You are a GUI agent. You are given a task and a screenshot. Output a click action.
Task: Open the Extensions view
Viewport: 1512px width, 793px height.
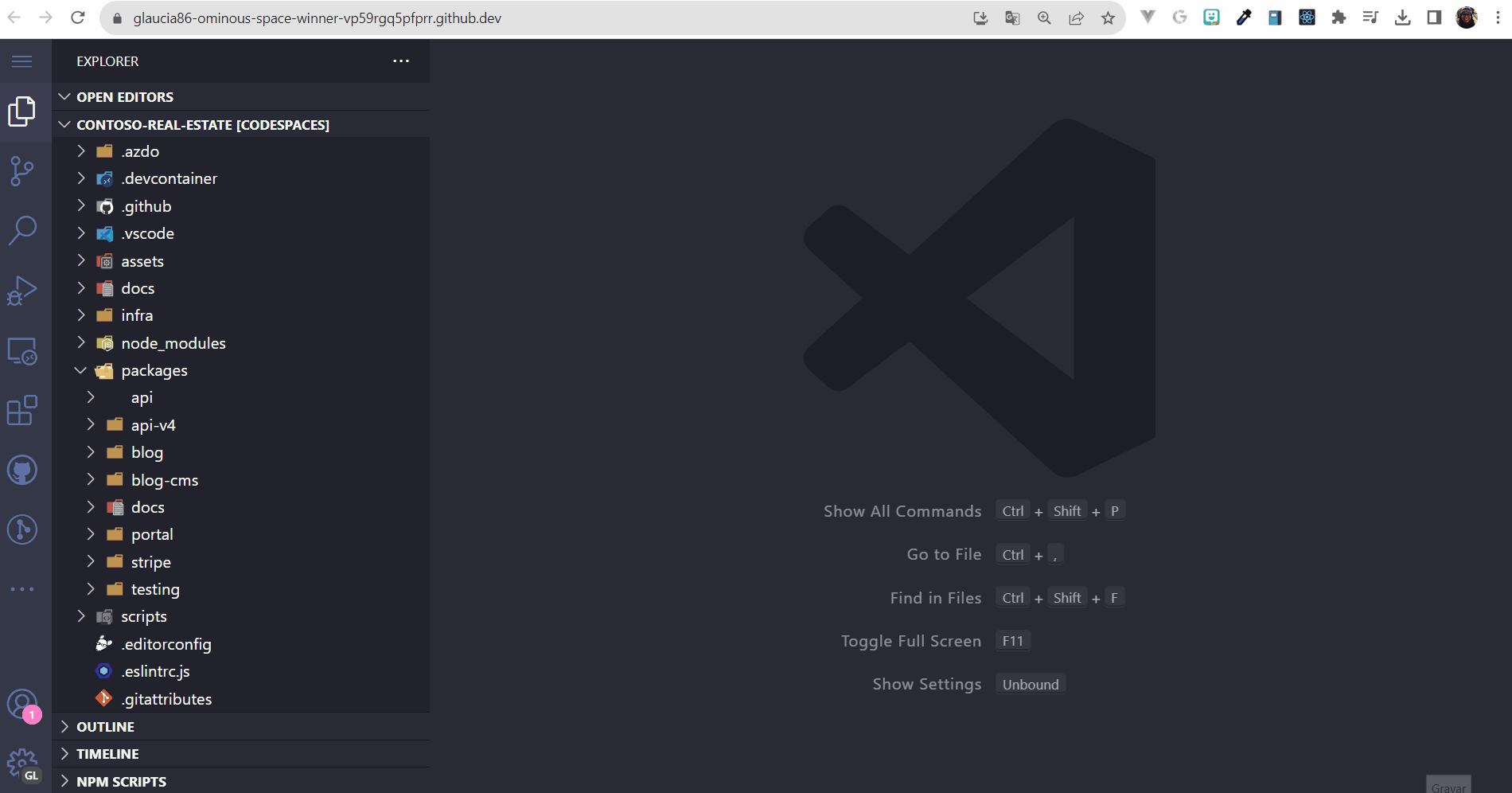pyautogui.click(x=22, y=411)
